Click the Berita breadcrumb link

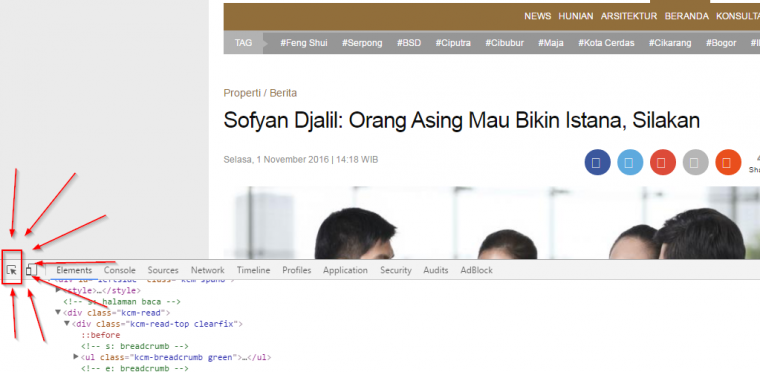[x=283, y=93]
